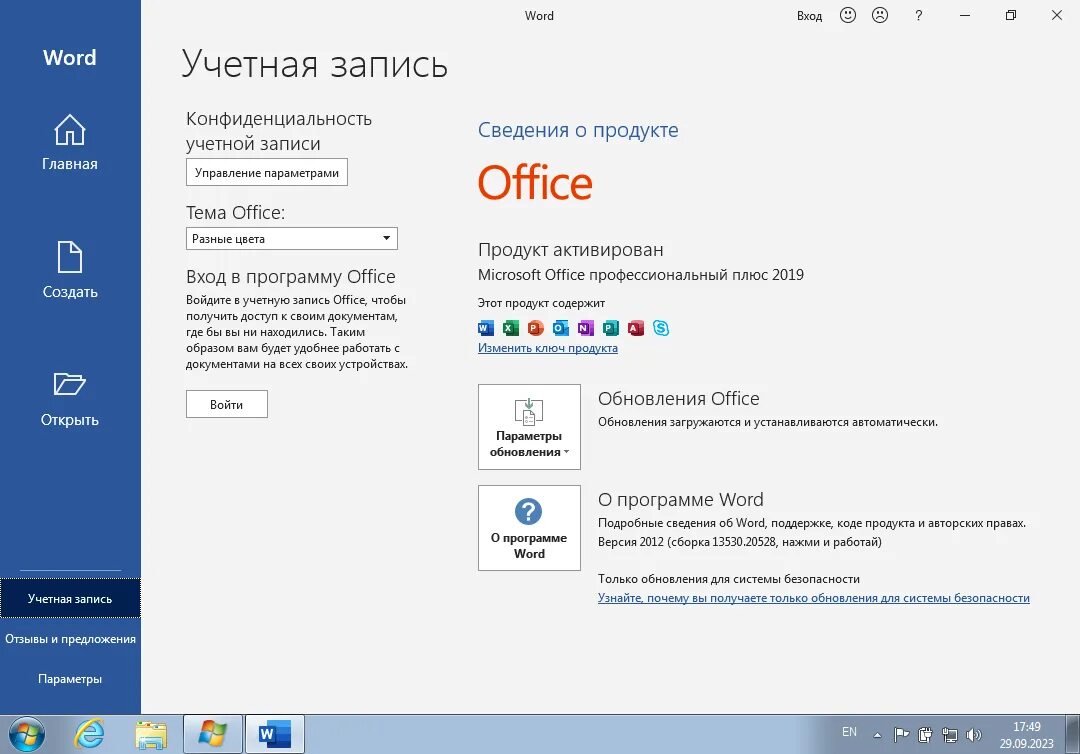Click the Войти sign-in button

point(227,404)
